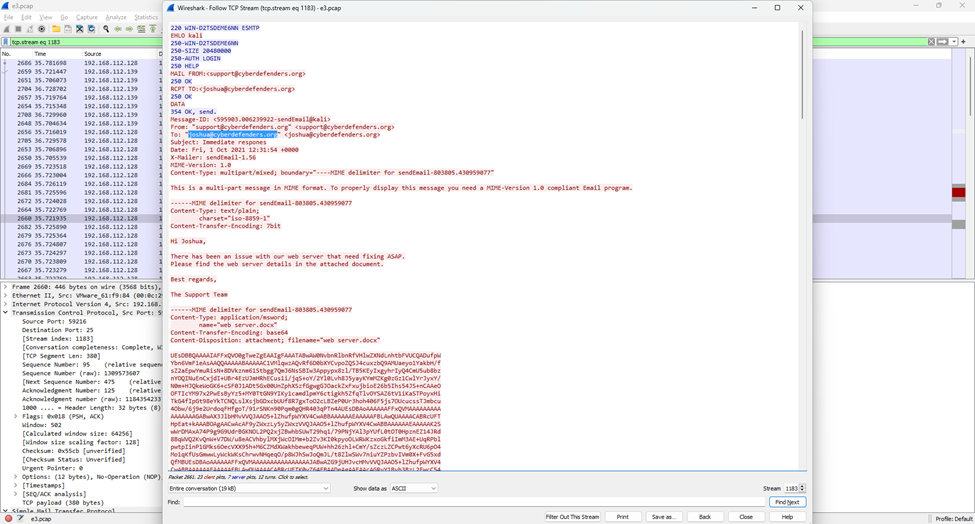Click the expert information red circle icon
This screenshot has height=524, width=975.
pyautogui.click(x=7, y=519)
